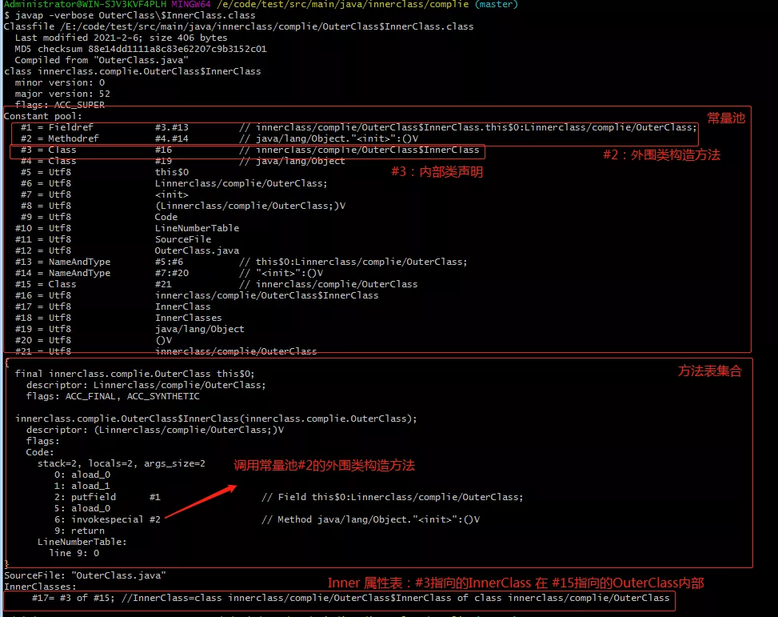
Task: Click the OuterClass$InnerClass(innerclass.complie.OuterClass) constructor signature line
Action: pos(216,419)
